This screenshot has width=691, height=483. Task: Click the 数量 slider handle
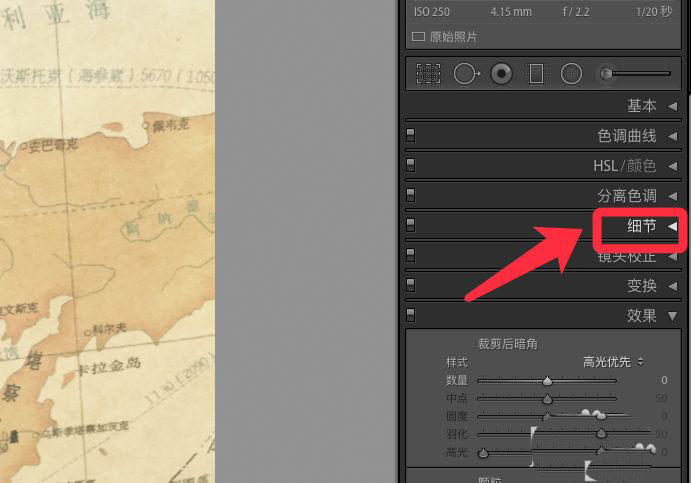(547, 381)
